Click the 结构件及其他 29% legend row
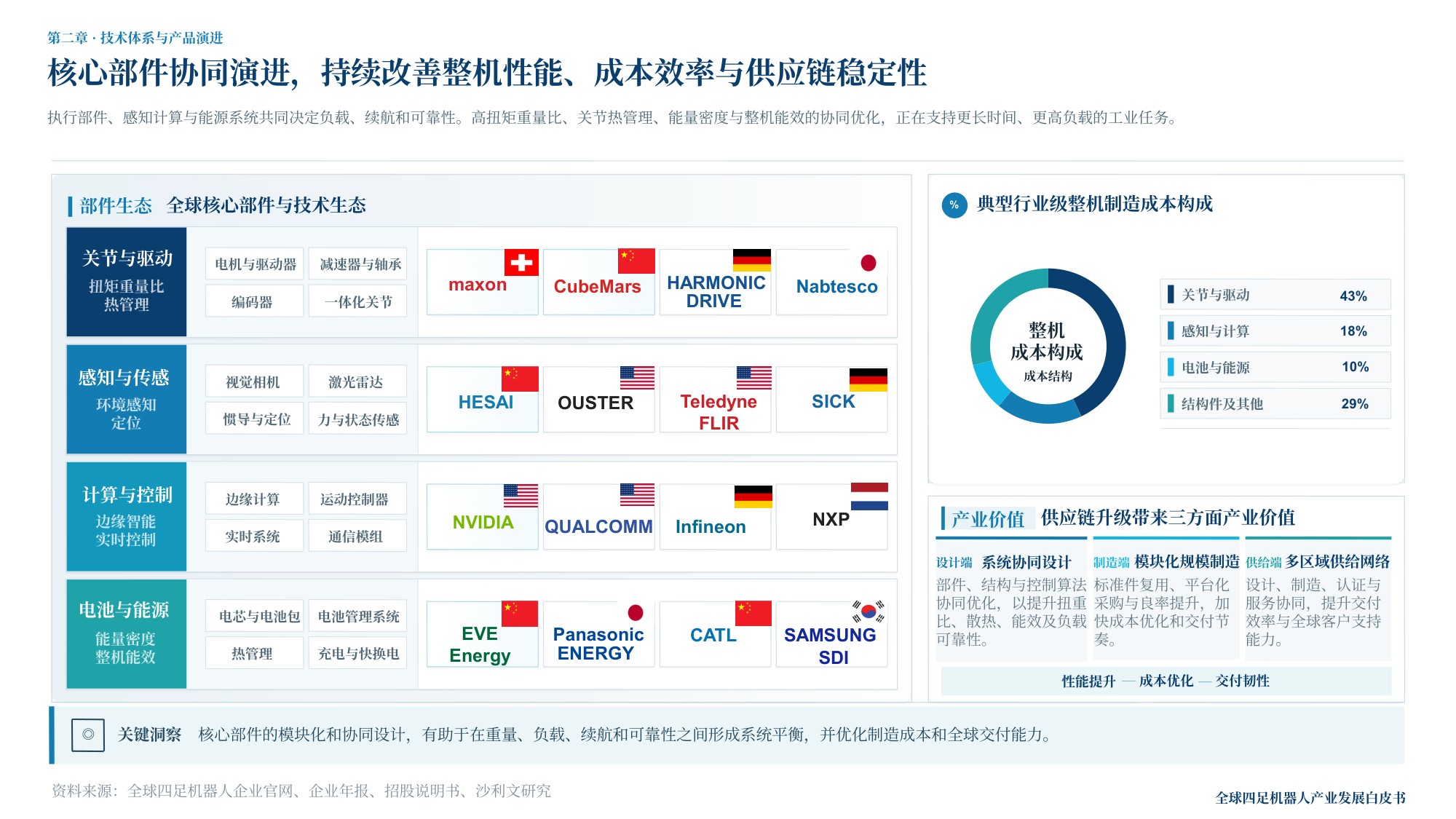1456x819 pixels. [x=1275, y=403]
